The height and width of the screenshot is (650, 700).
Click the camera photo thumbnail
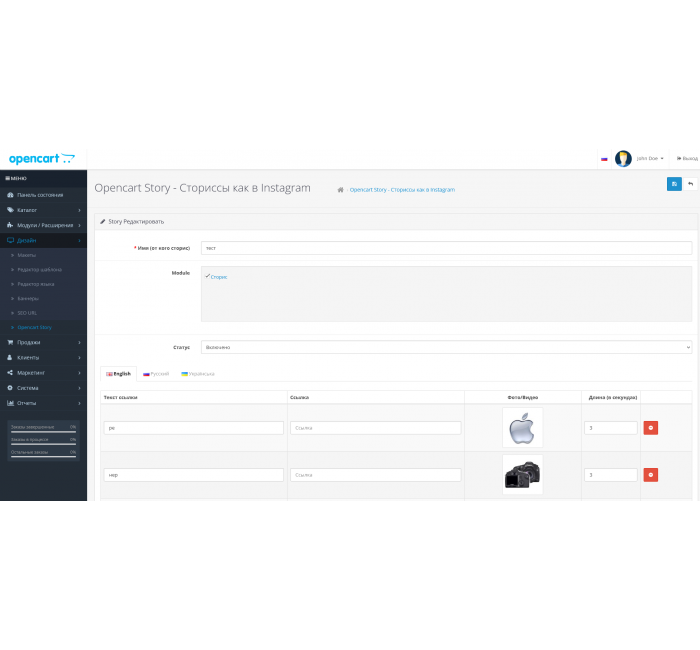click(x=522, y=475)
